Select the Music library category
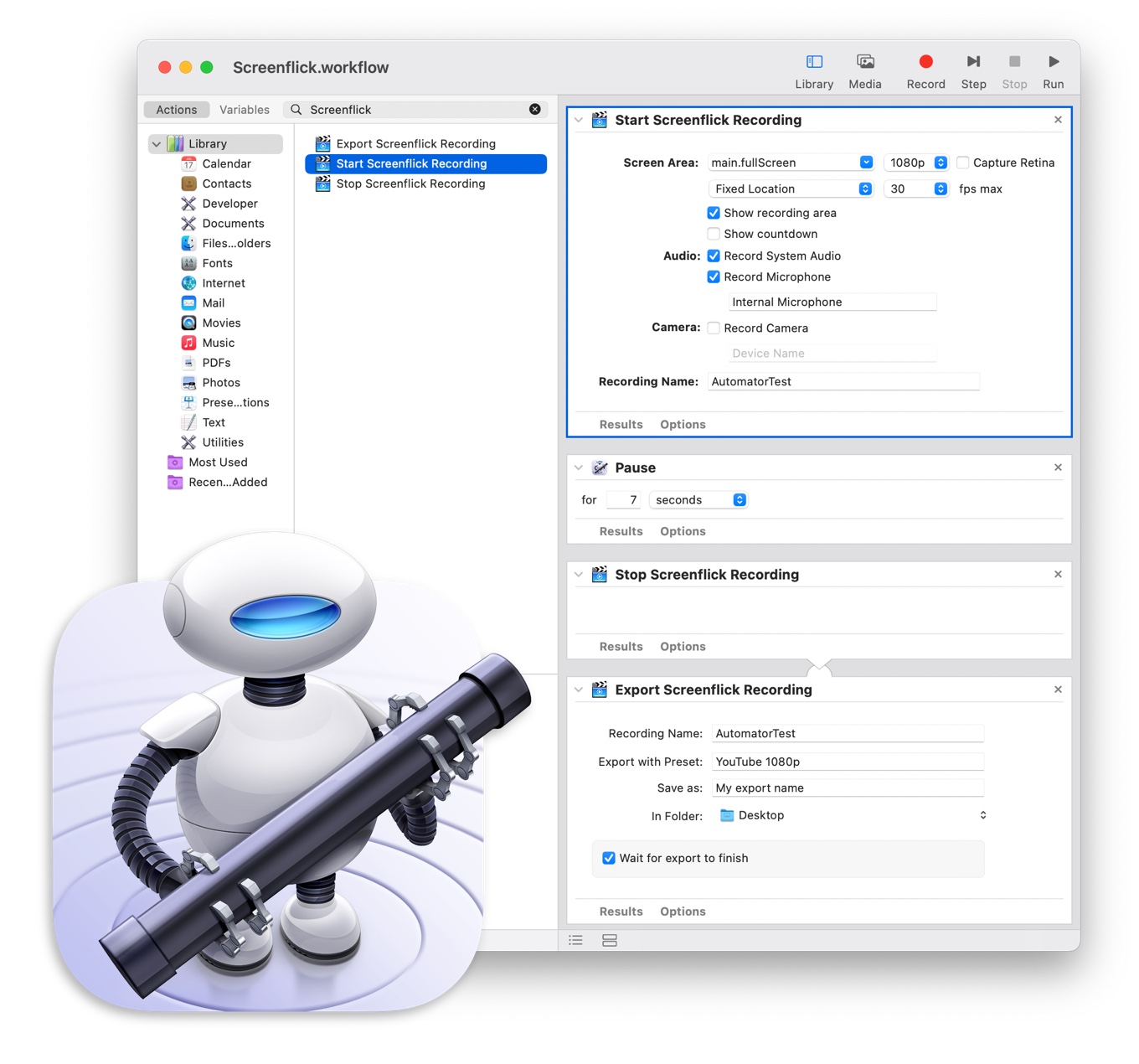1139x1064 pixels. click(x=208, y=343)
